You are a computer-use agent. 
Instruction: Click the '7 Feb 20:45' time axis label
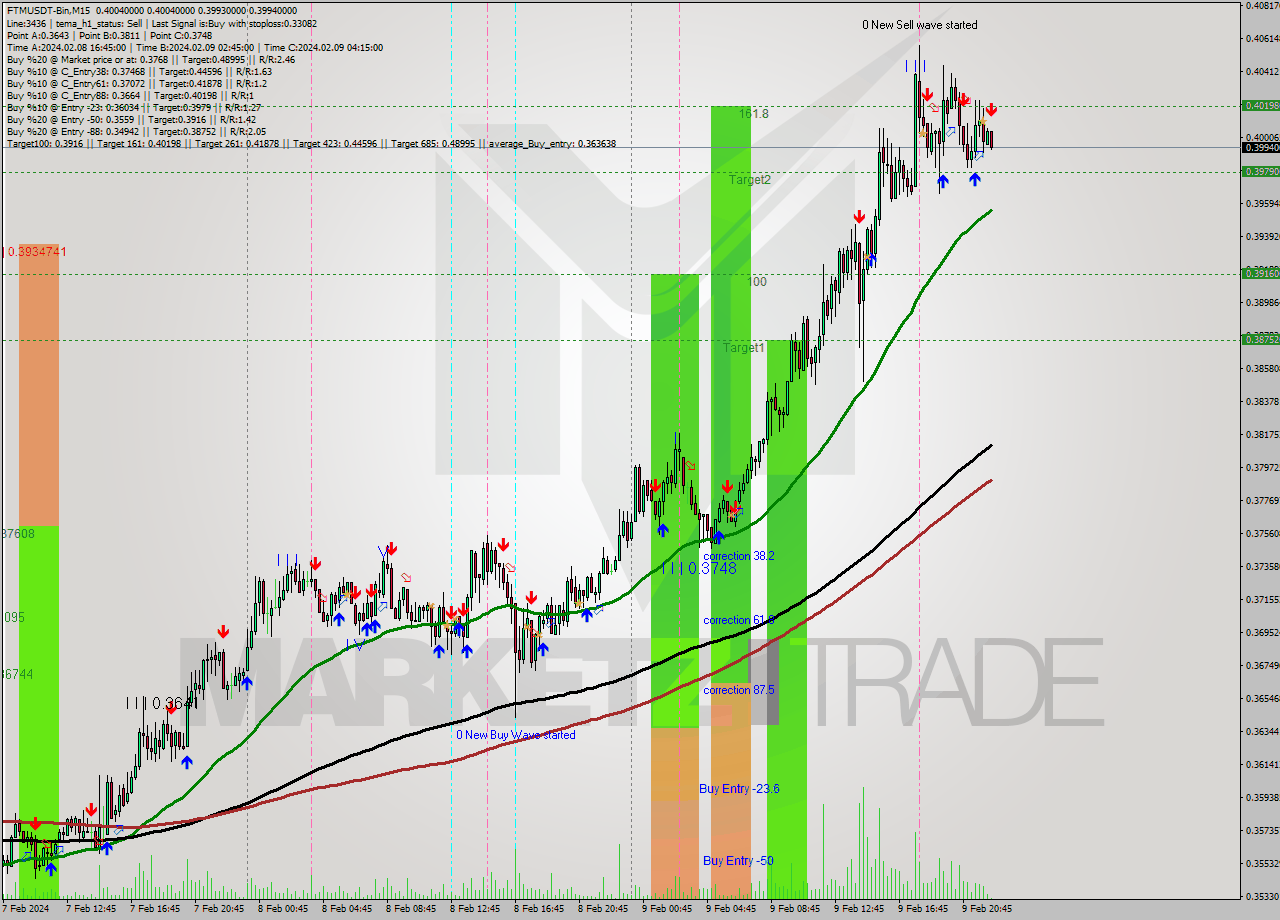pyautogui.click(x=219, y=909)
